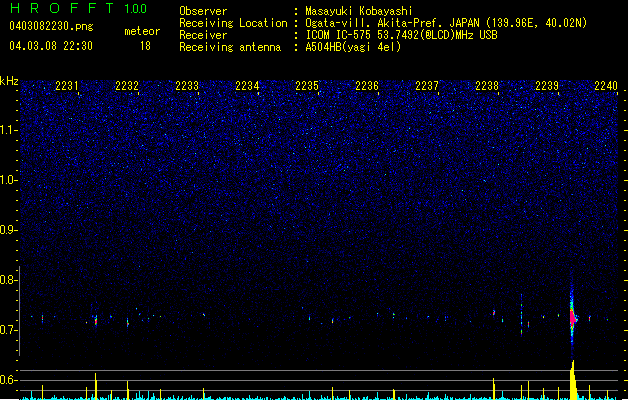
Task: Click observer name Masayuki Kobayashi
Action: pos(359,11)
